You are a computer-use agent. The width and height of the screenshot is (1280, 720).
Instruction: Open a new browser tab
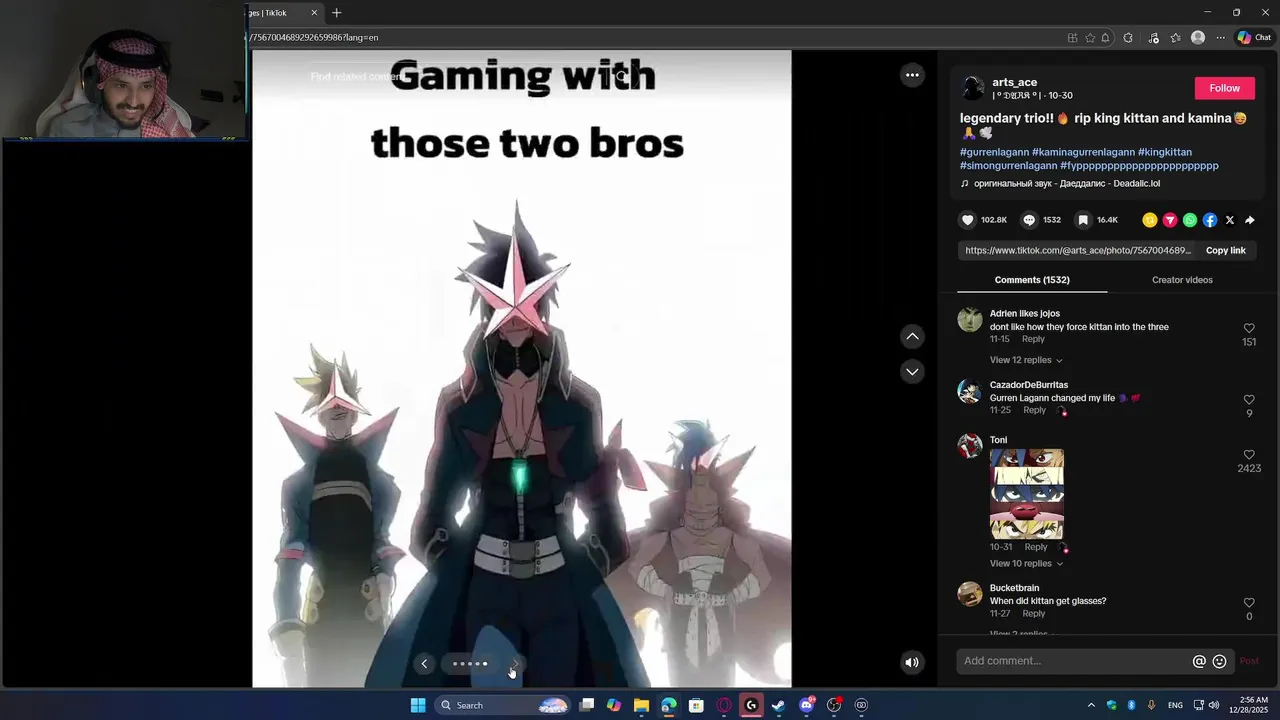pyautogui.click(x=336, y=13)
